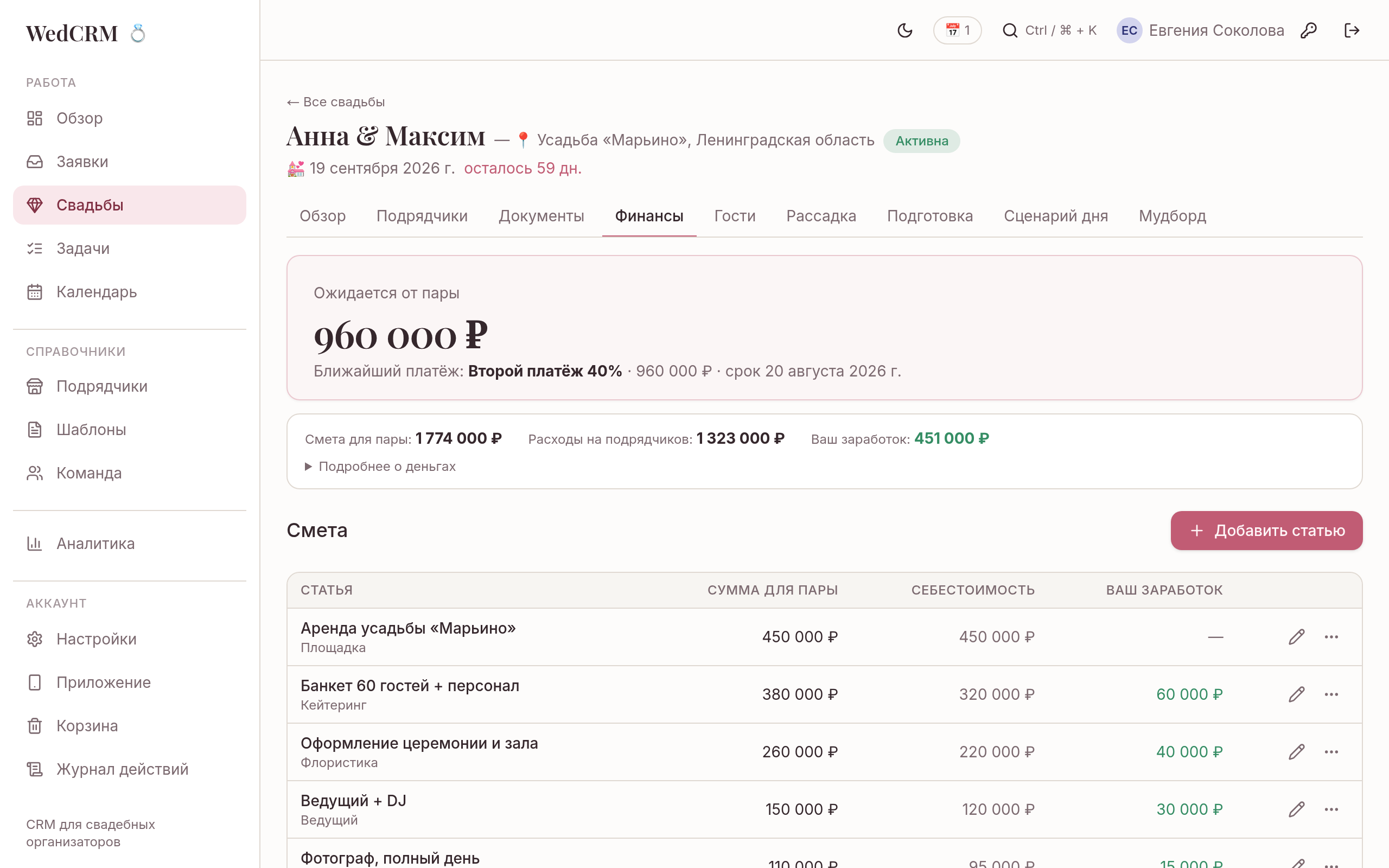Open more options for Аренда усадьбы row
This screenshot has width=1389, height=868.
pos(1331,637)
